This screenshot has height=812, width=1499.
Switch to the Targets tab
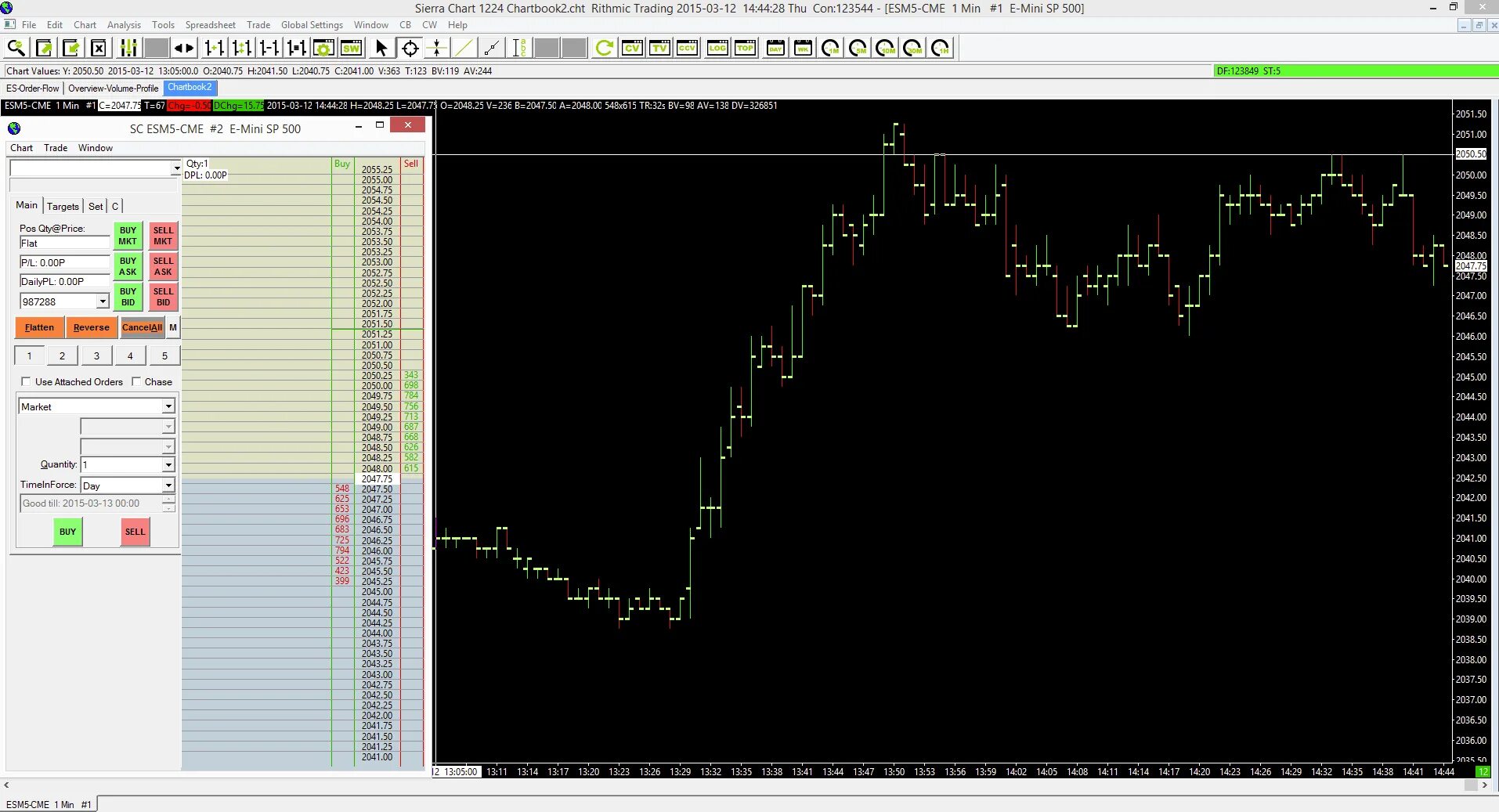(x=63, y=206)
